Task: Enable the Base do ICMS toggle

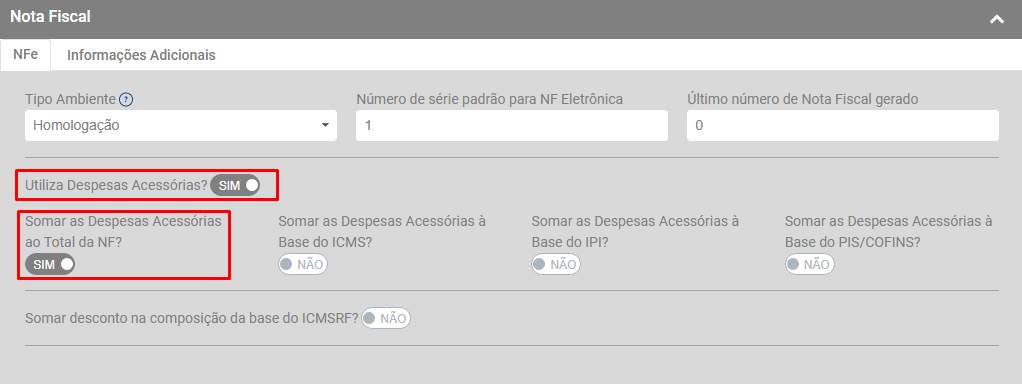Action: click(303, 264)
